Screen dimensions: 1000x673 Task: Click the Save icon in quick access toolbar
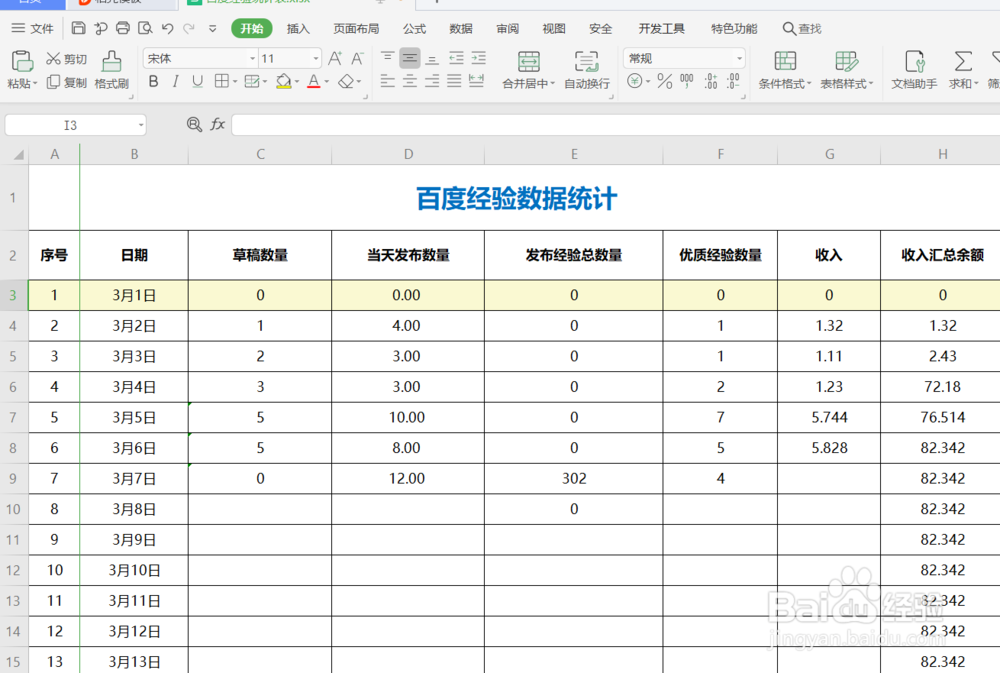coord(78,28)
